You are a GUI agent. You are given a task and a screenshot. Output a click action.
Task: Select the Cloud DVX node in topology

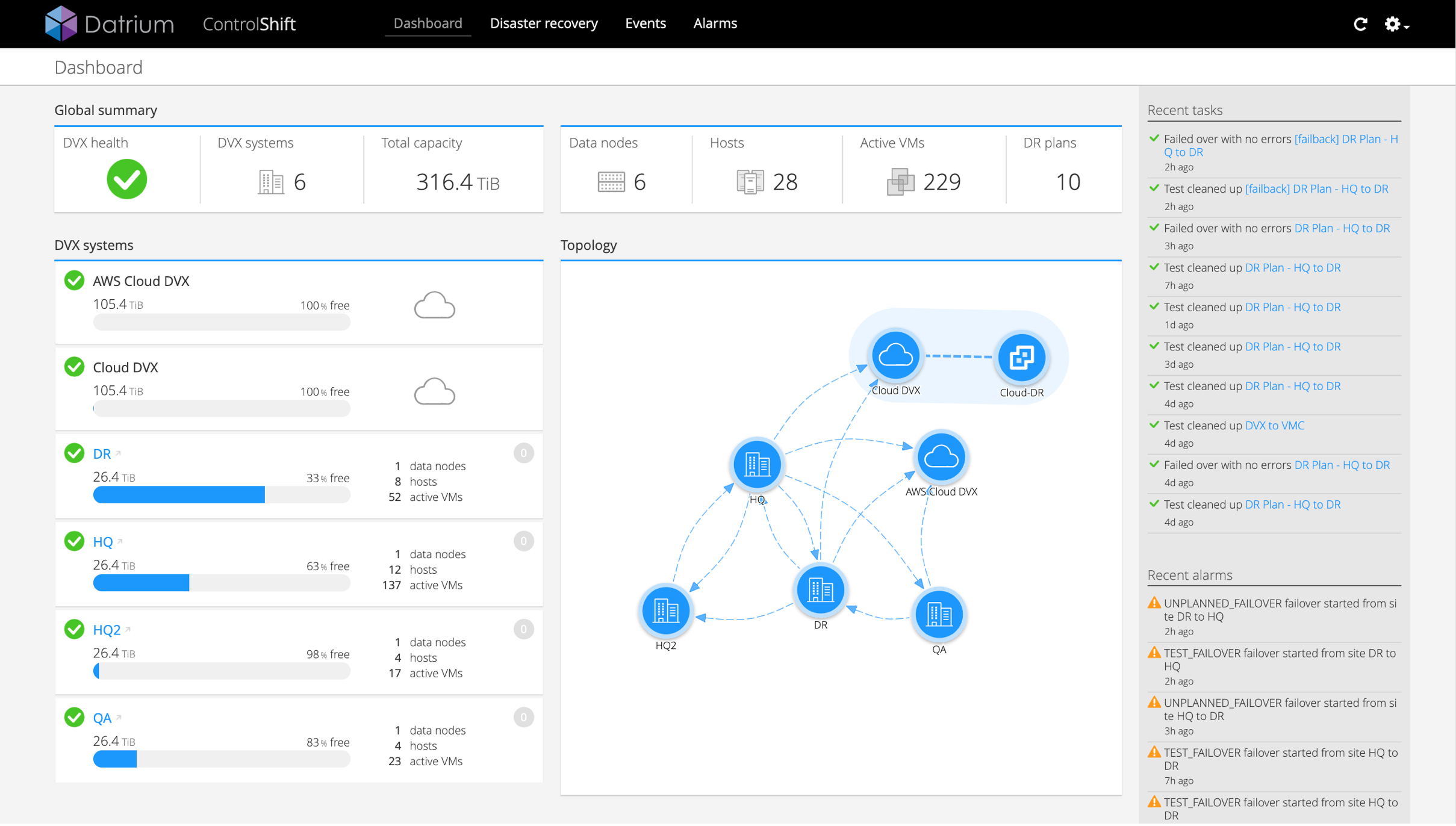895,356
